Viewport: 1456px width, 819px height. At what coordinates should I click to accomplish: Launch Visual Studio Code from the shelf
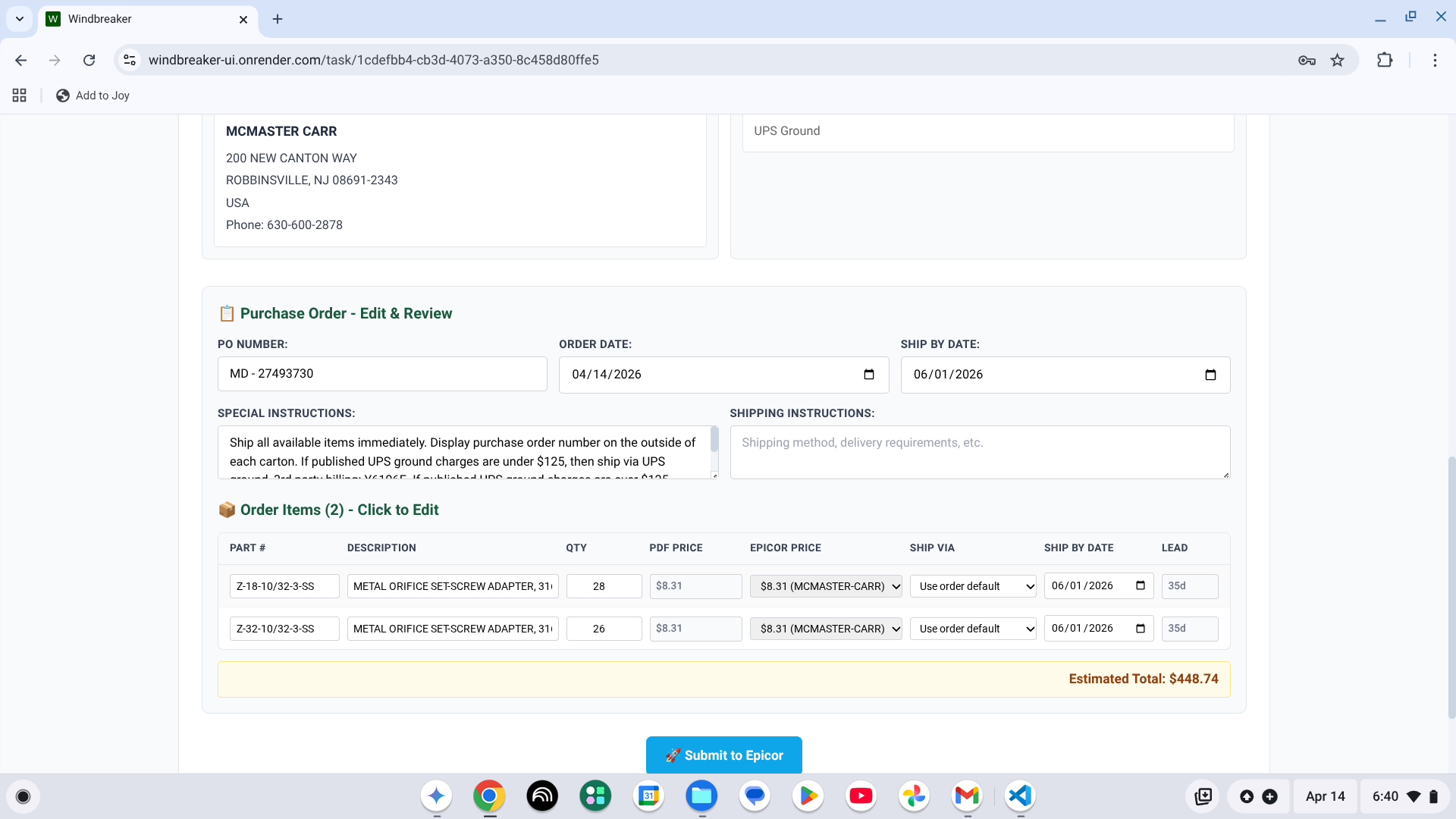[1020, 796]
